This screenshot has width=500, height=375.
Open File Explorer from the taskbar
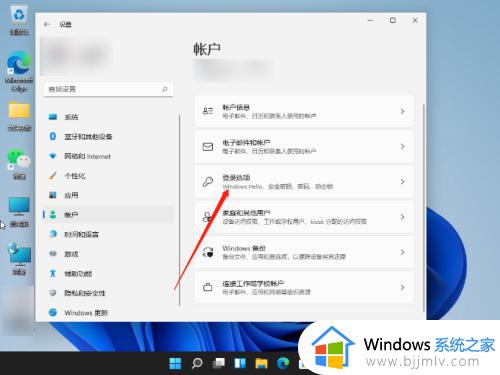pyautogui.click(x=262, y=363)
